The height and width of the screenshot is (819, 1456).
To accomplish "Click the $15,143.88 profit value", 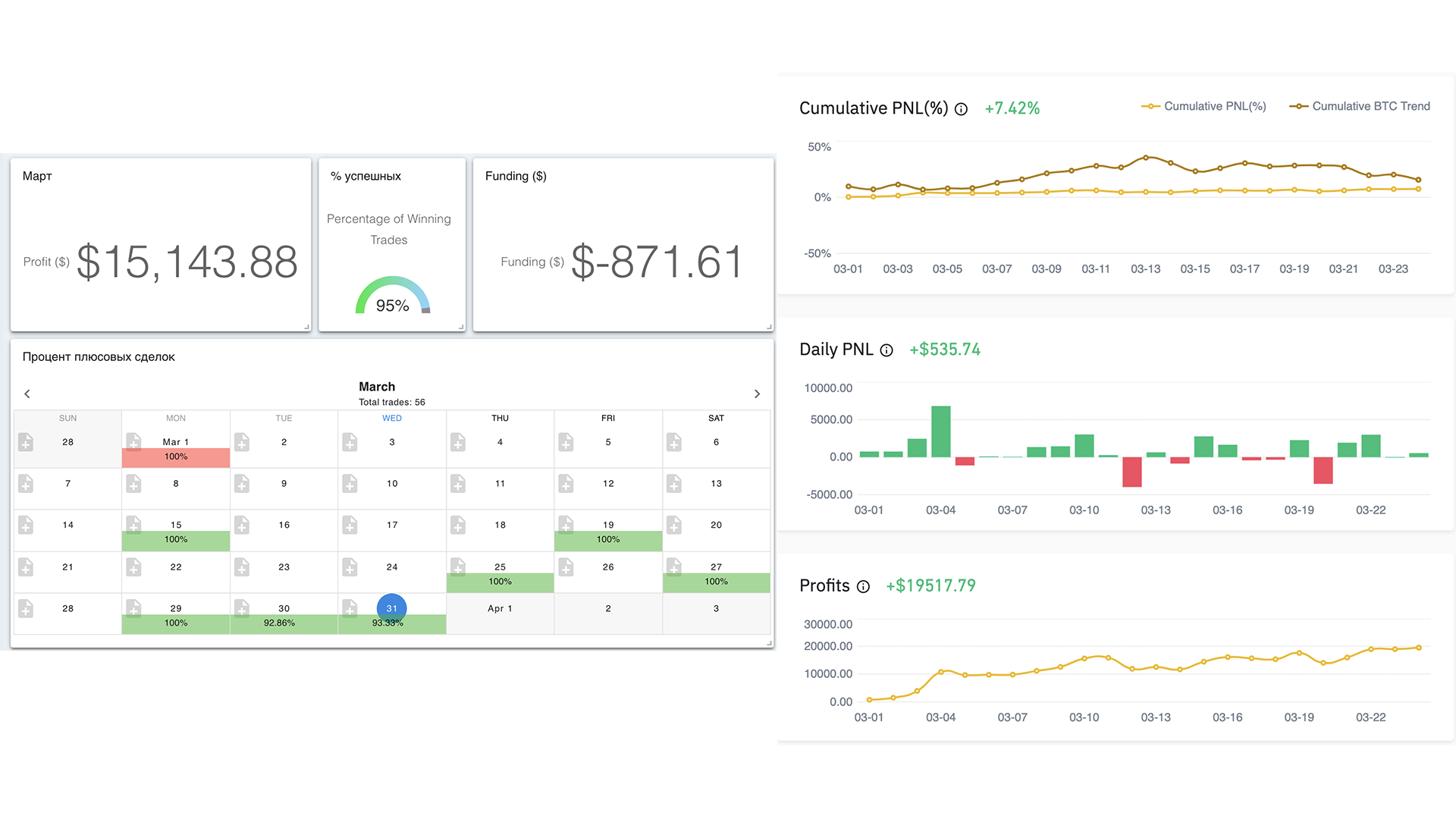I will pos(187,262).
